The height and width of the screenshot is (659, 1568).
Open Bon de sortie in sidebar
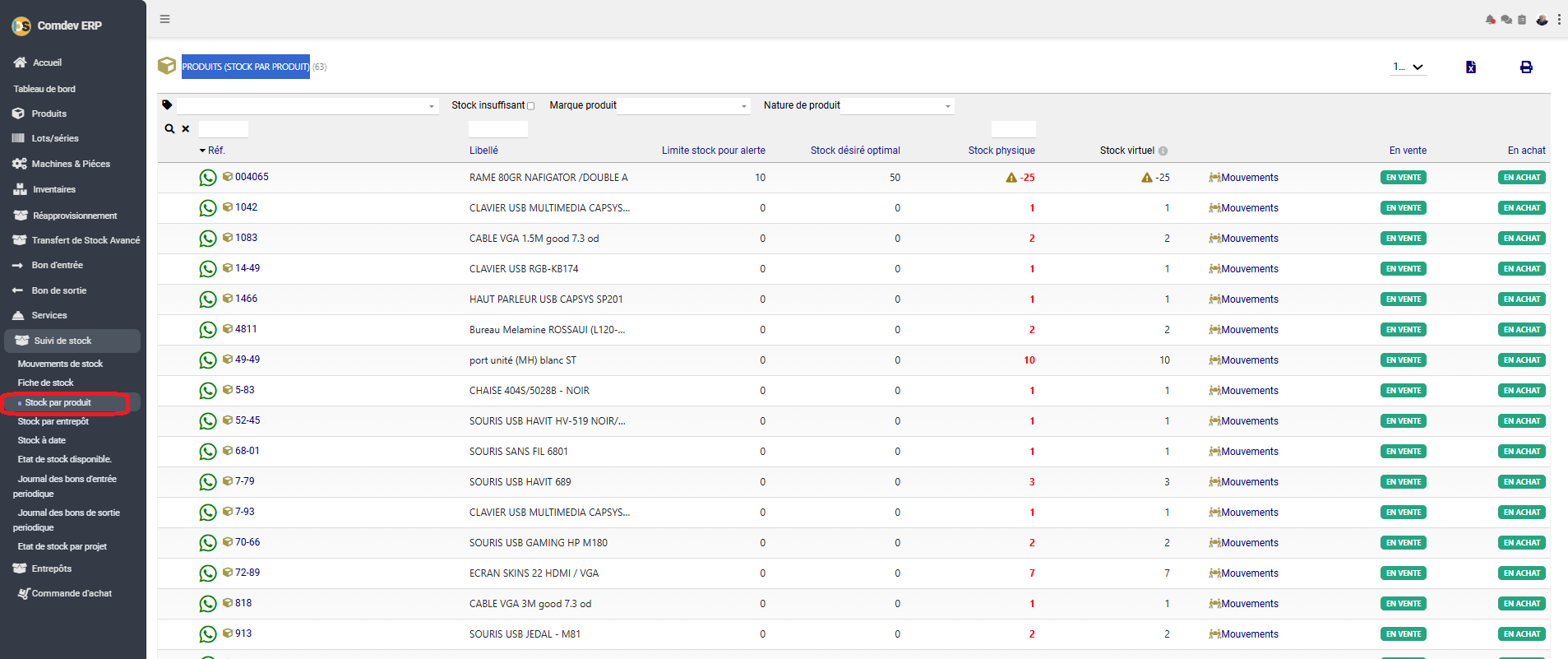58,290
